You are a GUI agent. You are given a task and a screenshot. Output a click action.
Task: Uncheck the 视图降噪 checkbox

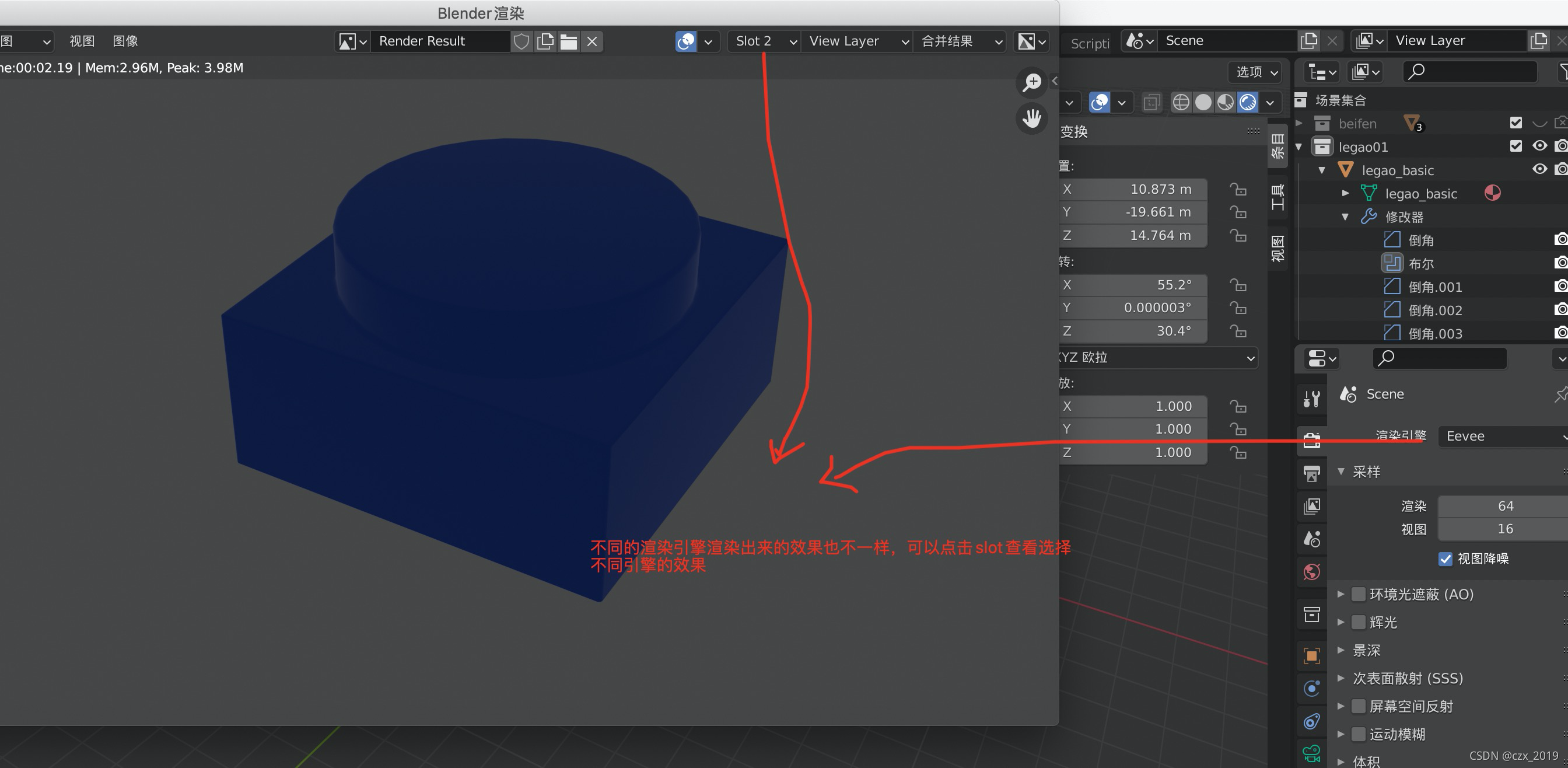click(1445, 558)
